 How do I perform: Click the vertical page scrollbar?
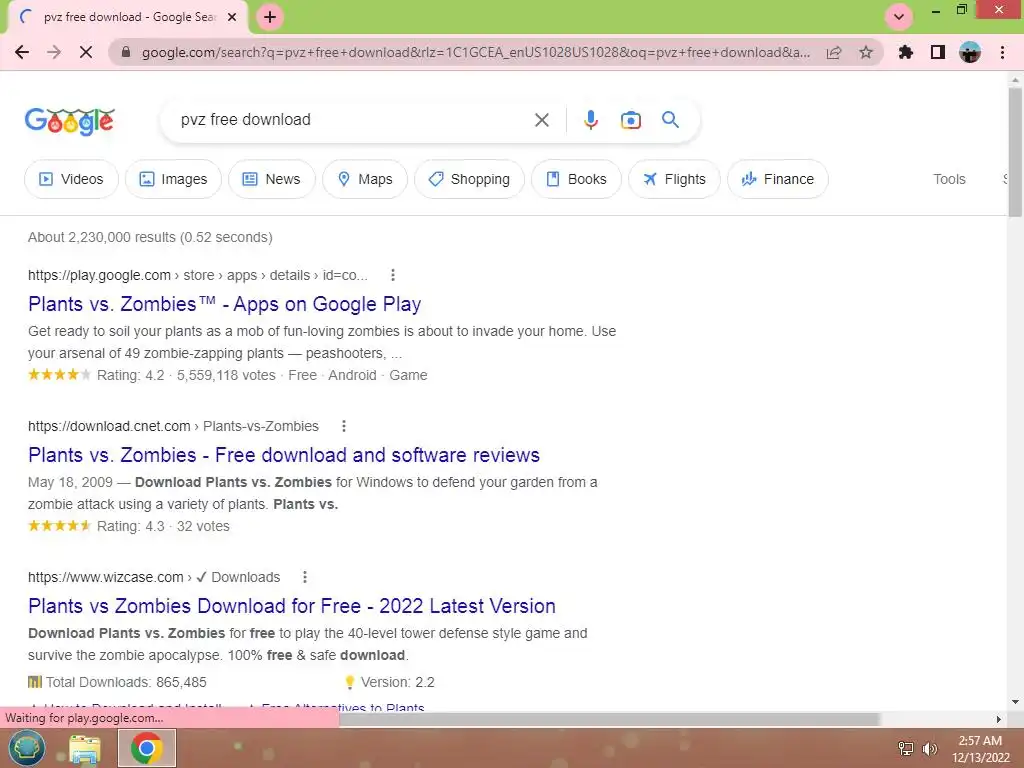pos(1015,152)
